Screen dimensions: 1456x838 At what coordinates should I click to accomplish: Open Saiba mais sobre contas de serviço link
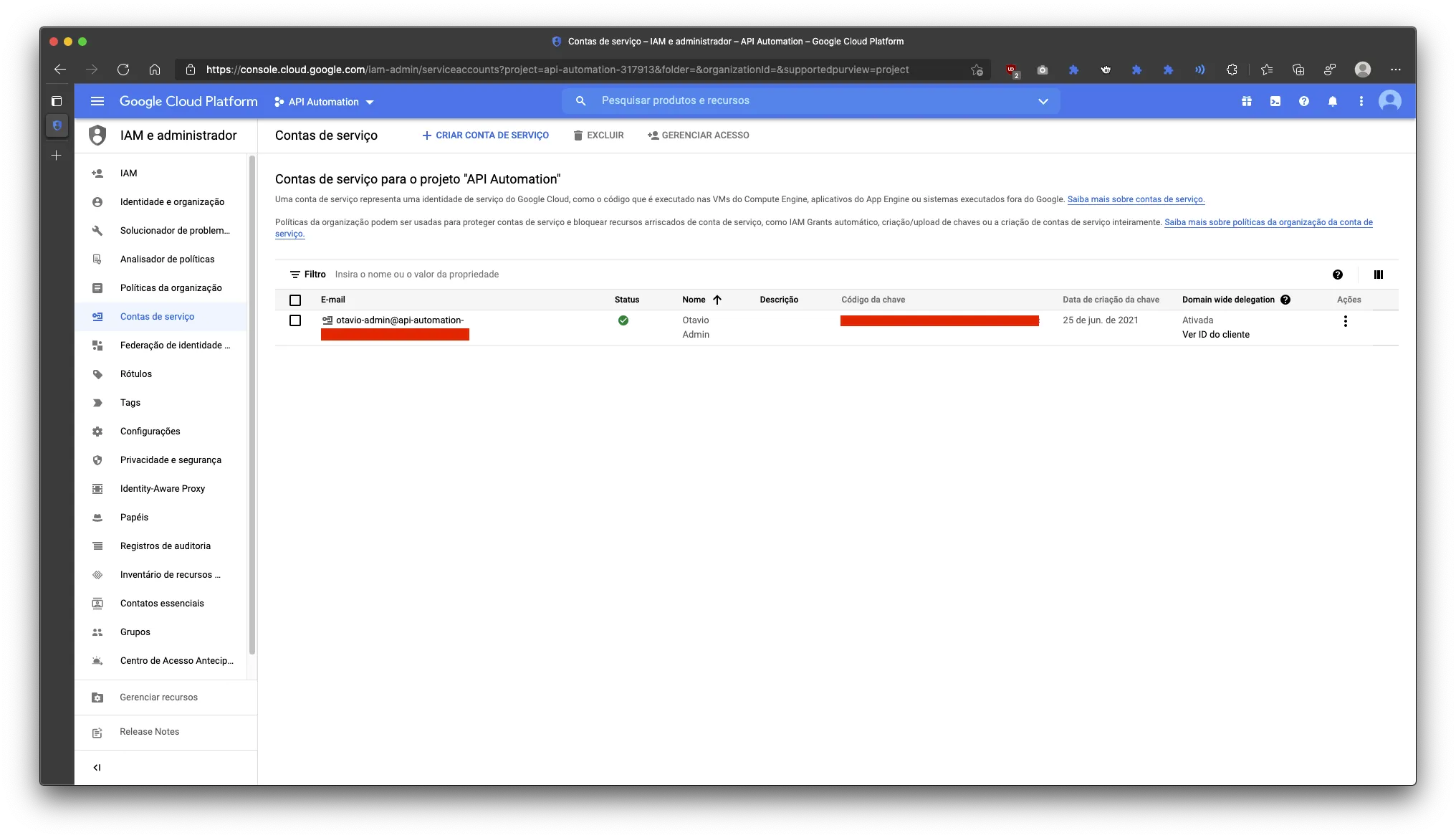click(x=1136, y=199)
